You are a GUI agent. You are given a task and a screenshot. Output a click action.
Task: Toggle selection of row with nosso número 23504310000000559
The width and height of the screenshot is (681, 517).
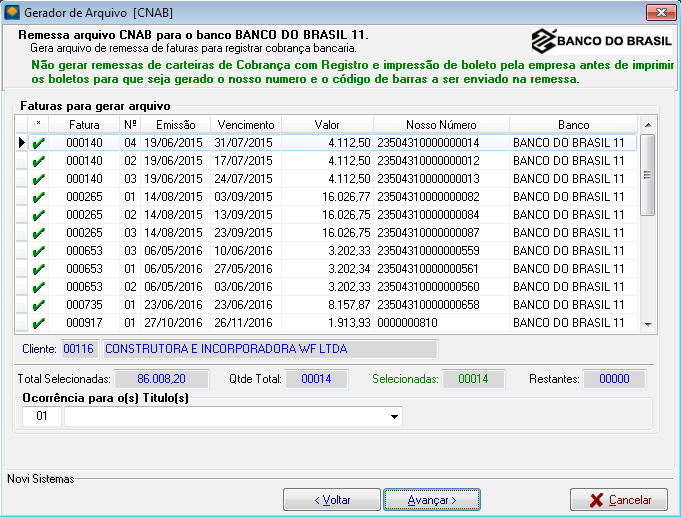tap(39, 251)
